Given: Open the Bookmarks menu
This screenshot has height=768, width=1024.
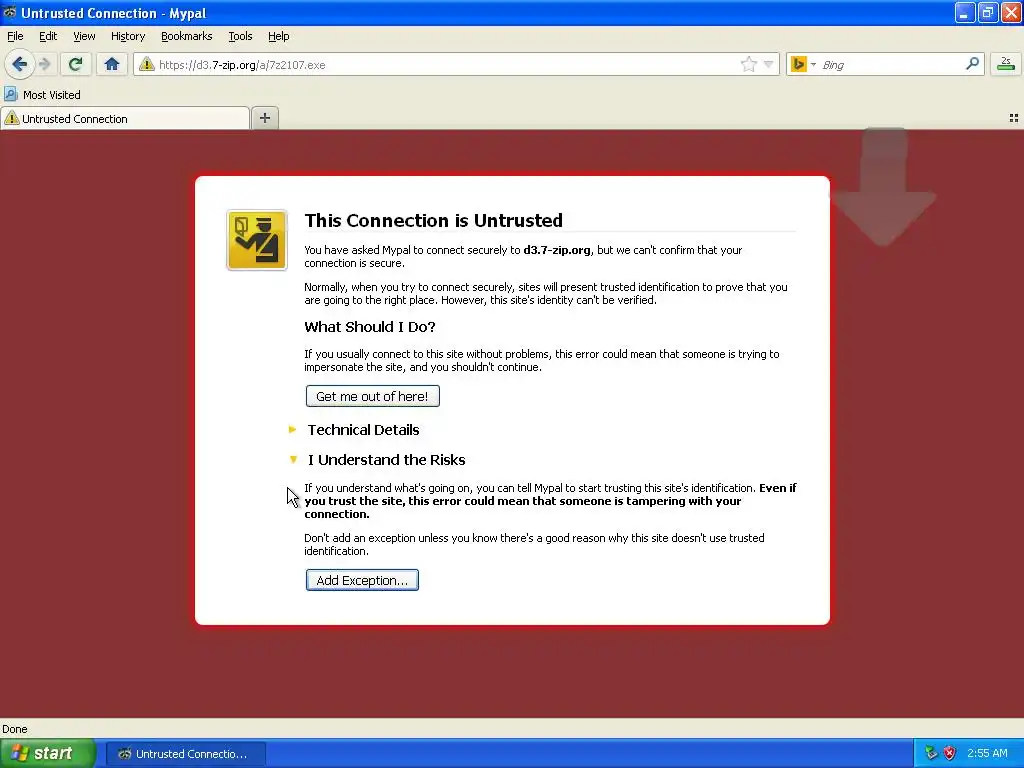Looking at the screenshot, I should 187,37.
